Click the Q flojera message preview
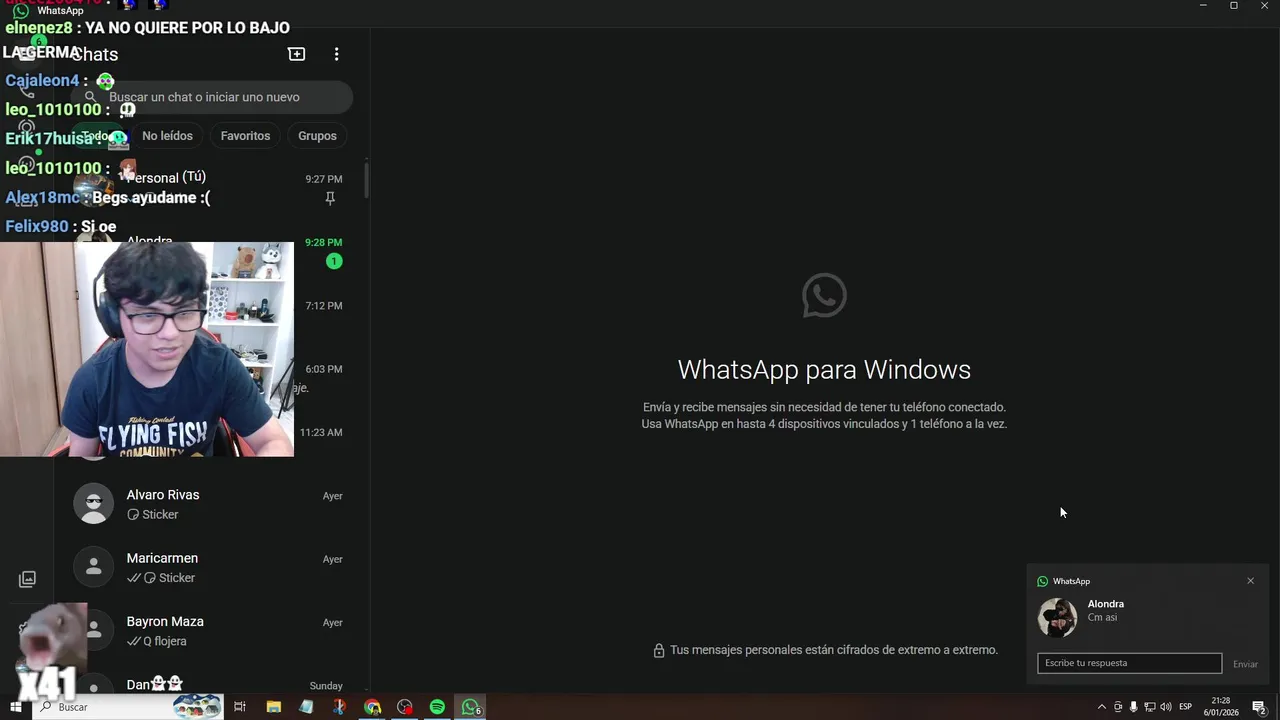This screenshot has height=720, width=1280. 164,641
